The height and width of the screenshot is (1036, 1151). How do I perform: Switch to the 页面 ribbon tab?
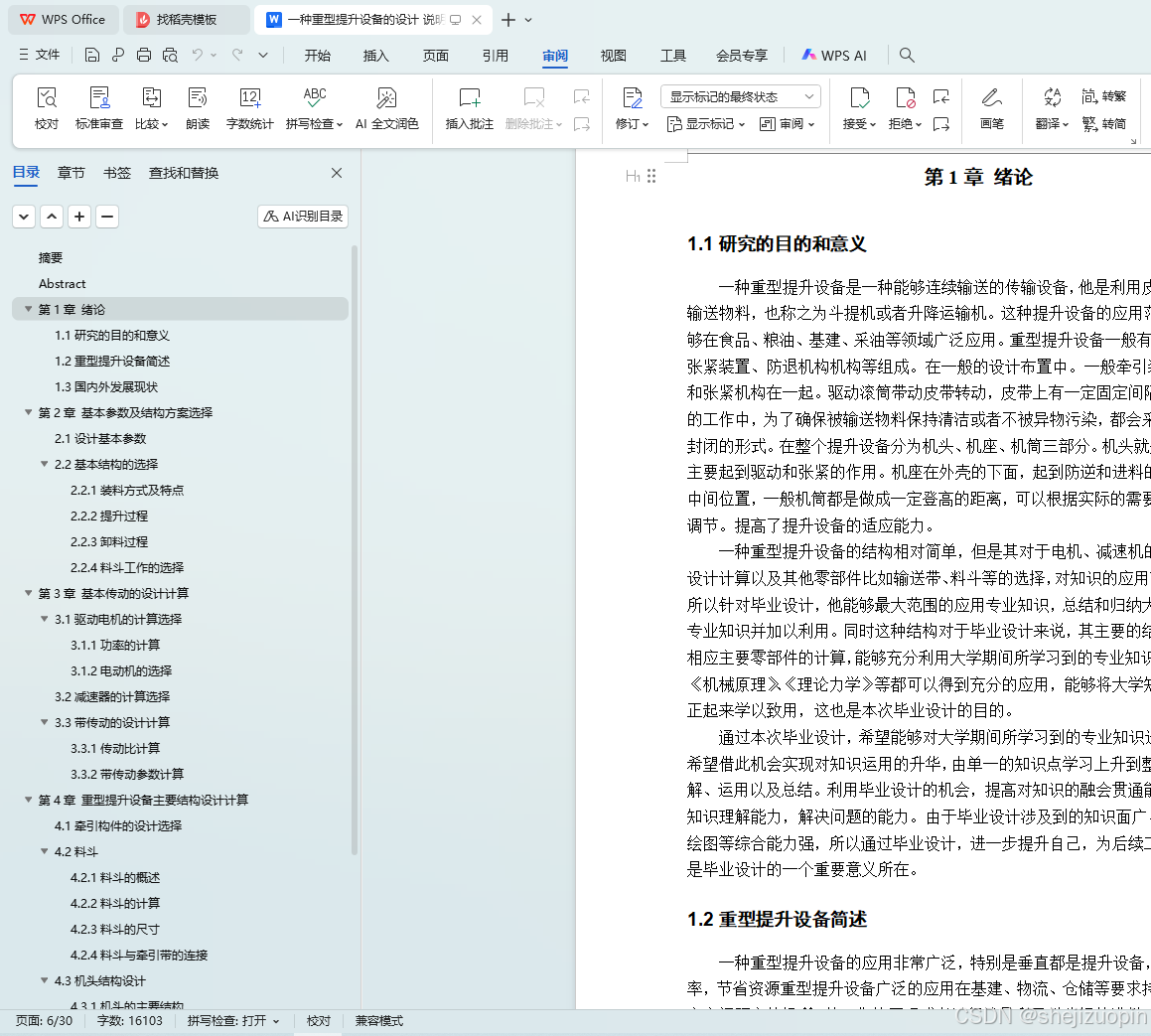tap(435, 56)
